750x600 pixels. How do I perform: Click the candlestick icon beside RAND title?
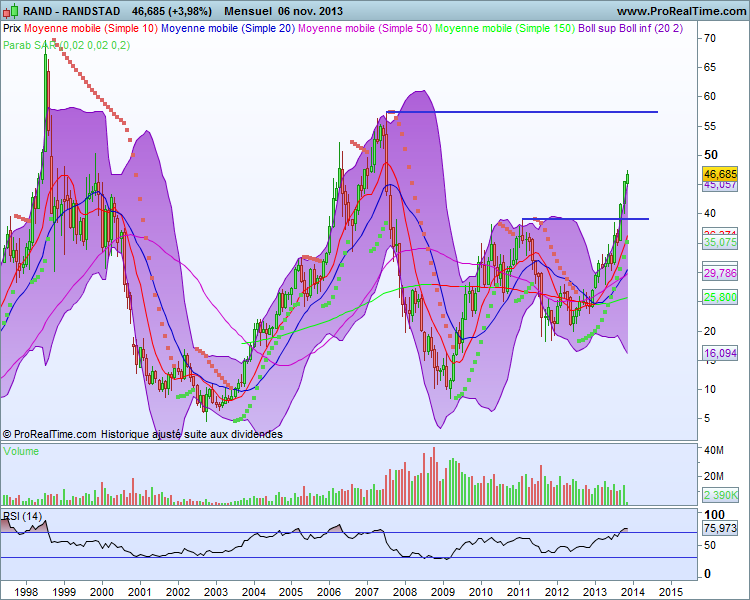click(x=11, y=11)
